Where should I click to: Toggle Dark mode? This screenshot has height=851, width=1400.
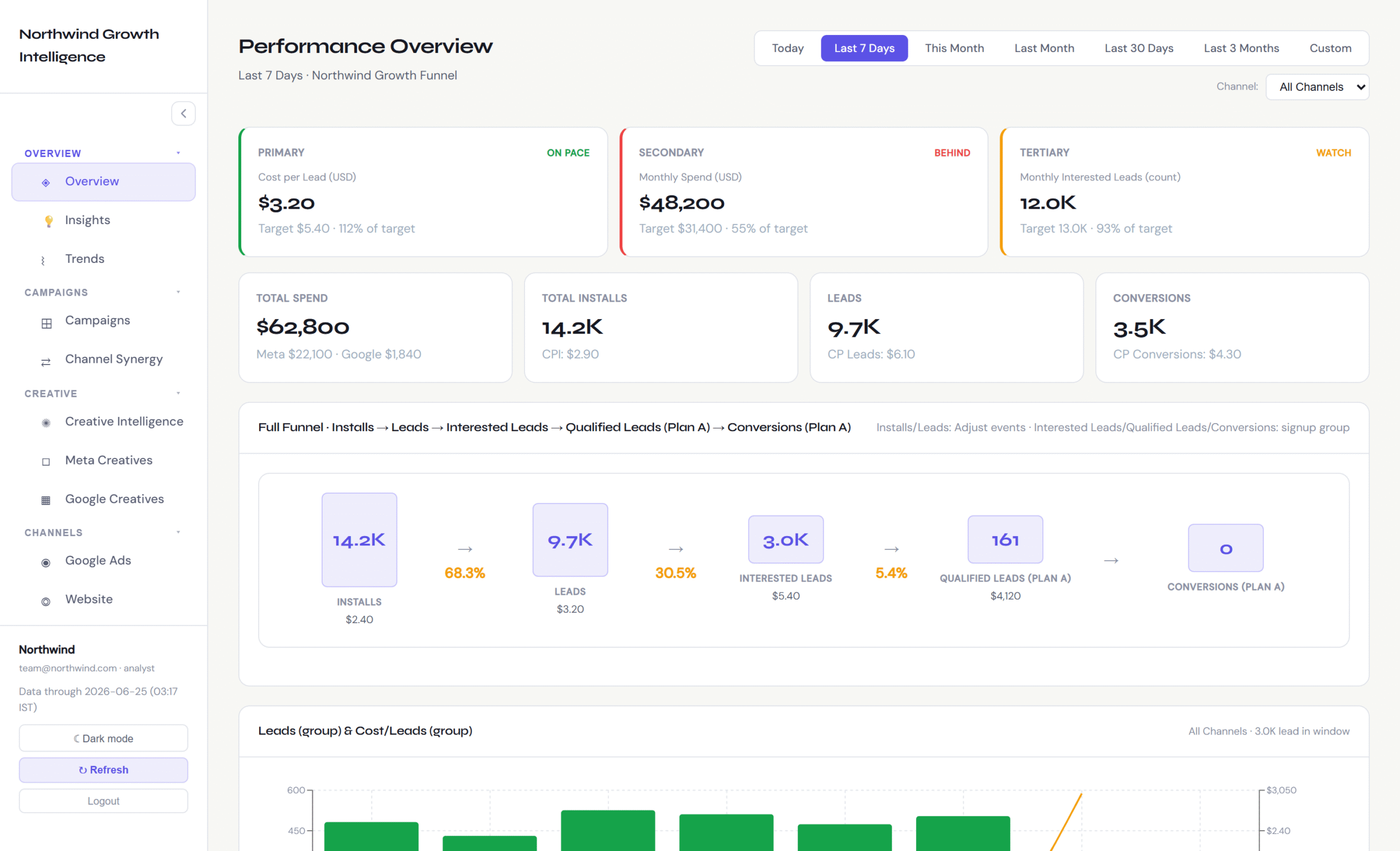(103, 738)
